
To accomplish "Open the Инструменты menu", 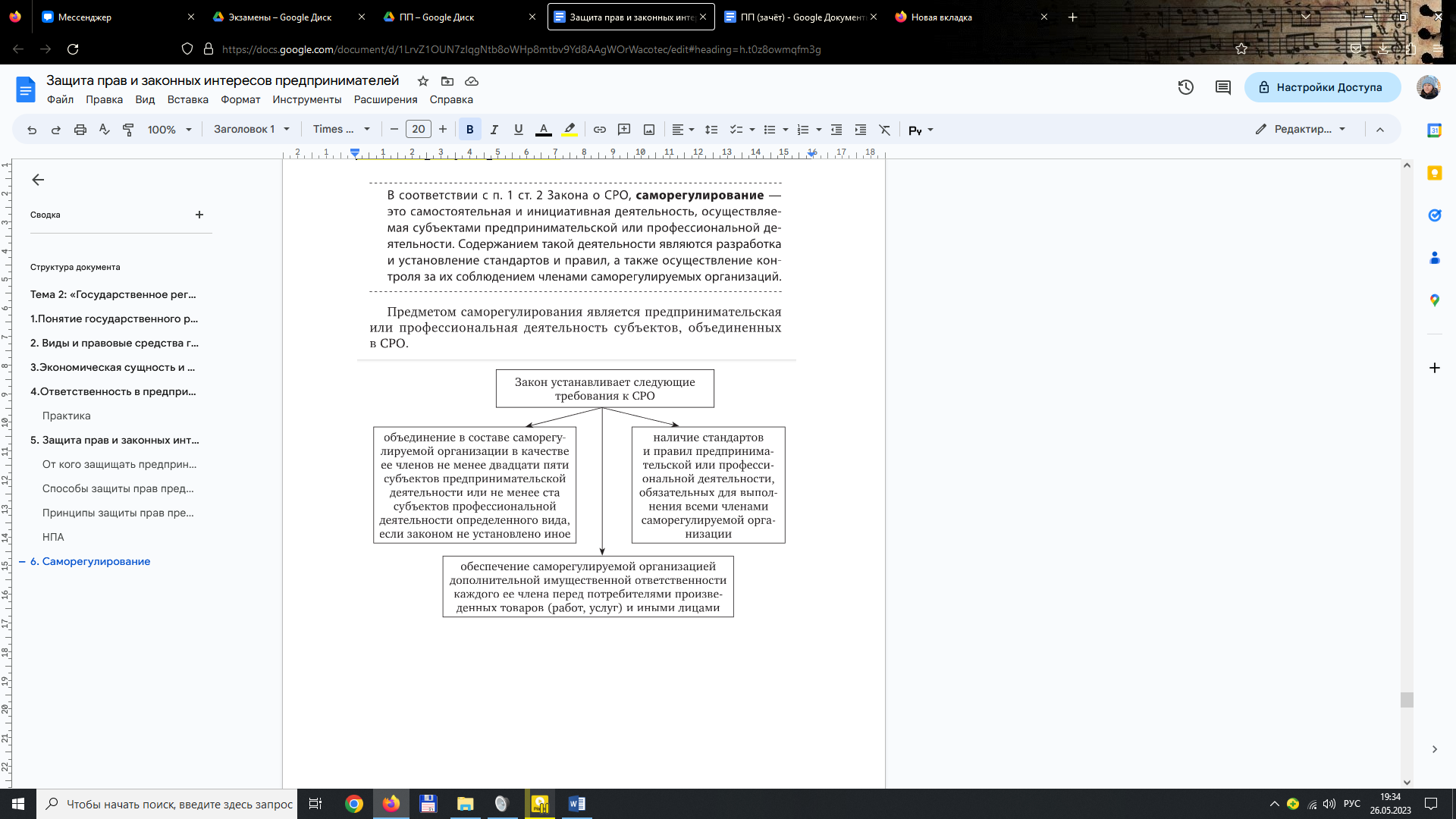I will pos(307,99).
